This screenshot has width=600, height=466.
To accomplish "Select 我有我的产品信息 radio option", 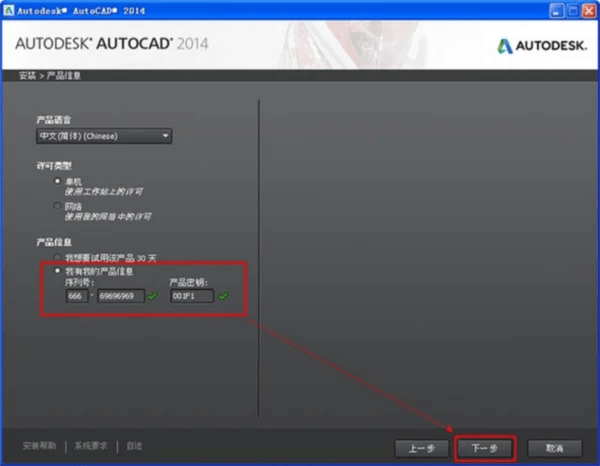I will tap(57, 271).
